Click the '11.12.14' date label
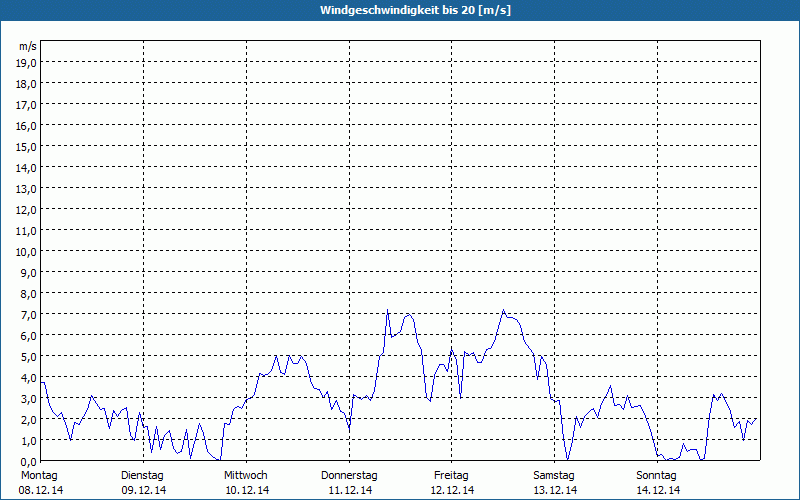The width and height of the screenshot is (800, 500). click(x=350, y=490)
